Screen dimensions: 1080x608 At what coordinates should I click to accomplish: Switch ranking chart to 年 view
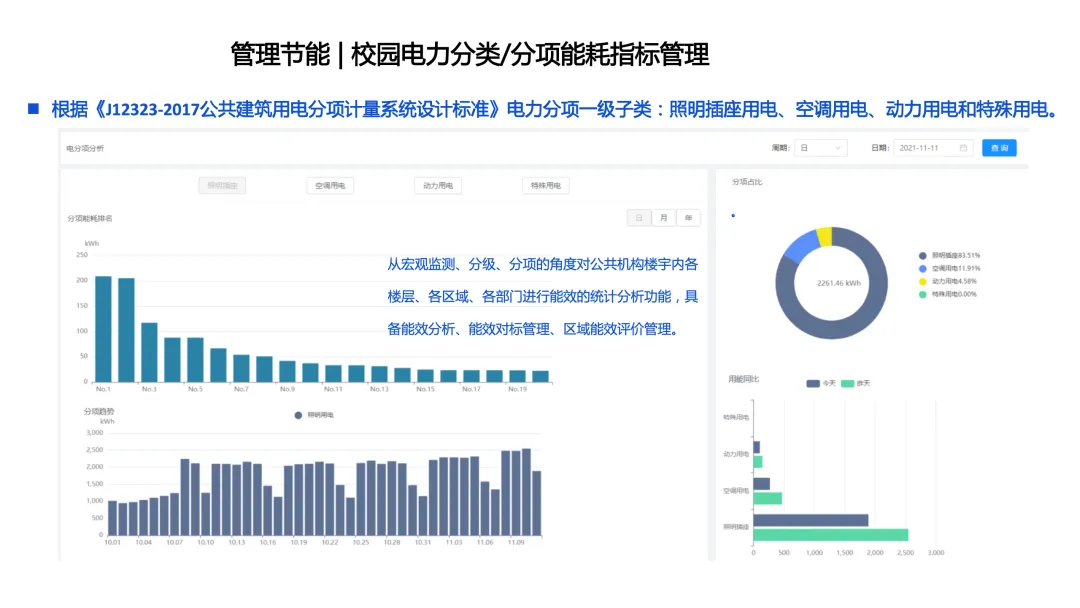point(688,218)
